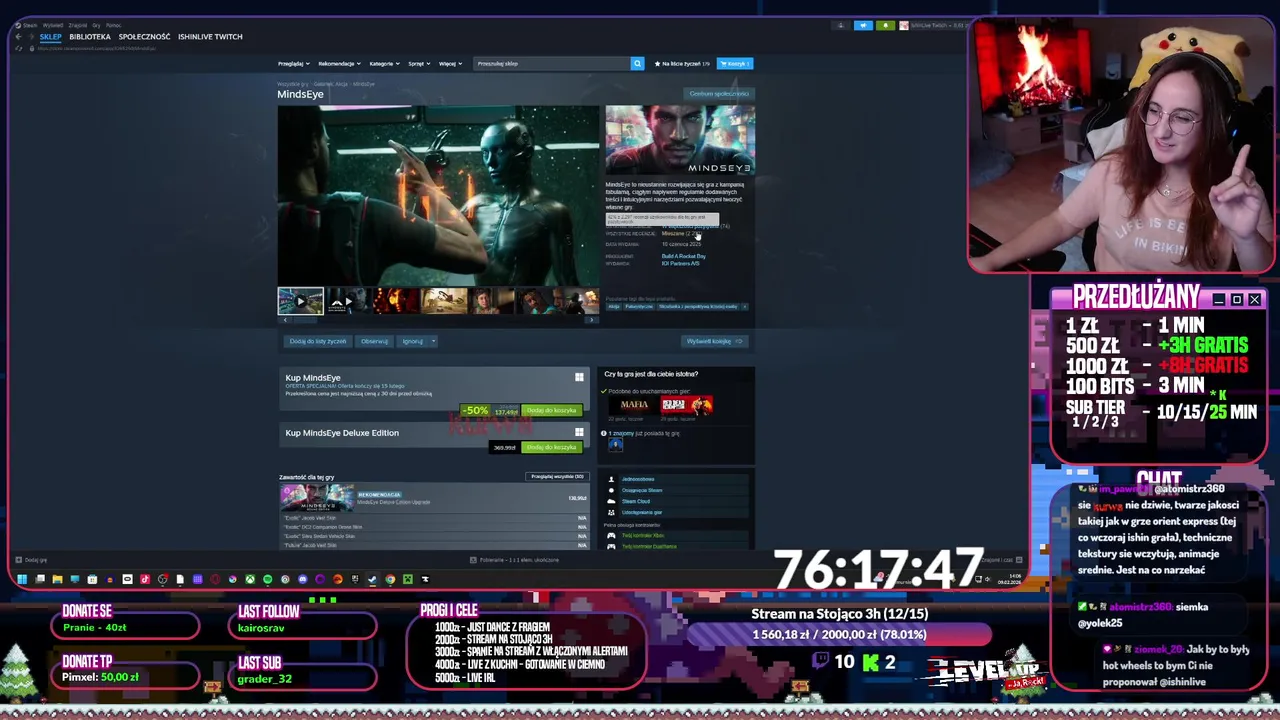Viewport: 1280px width, 720px height.
Task: Click Przeglądaj wszystkie (50) button
Action: 557,476
